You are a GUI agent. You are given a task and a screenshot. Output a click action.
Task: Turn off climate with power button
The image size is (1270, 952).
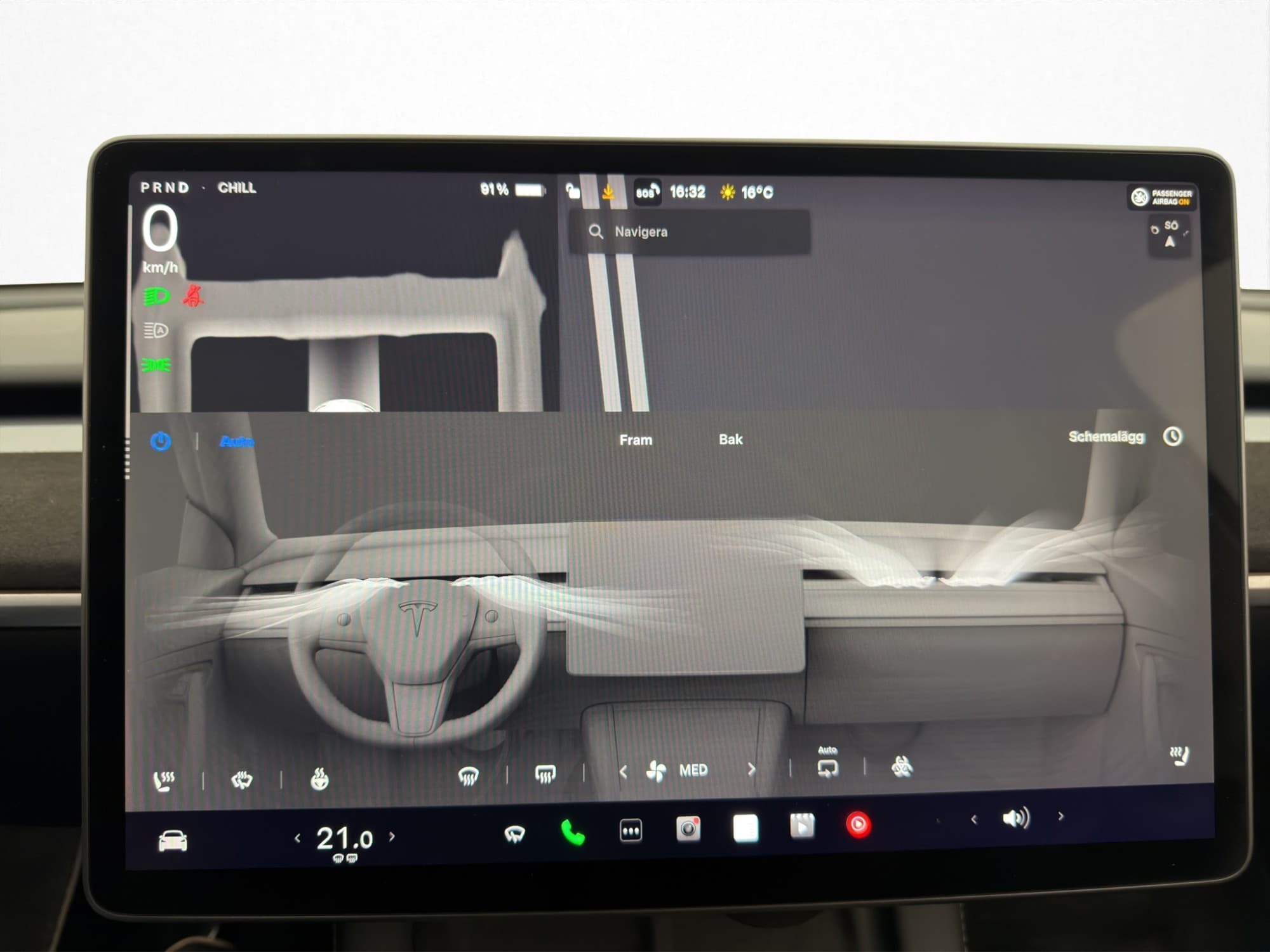click(160, 441)
